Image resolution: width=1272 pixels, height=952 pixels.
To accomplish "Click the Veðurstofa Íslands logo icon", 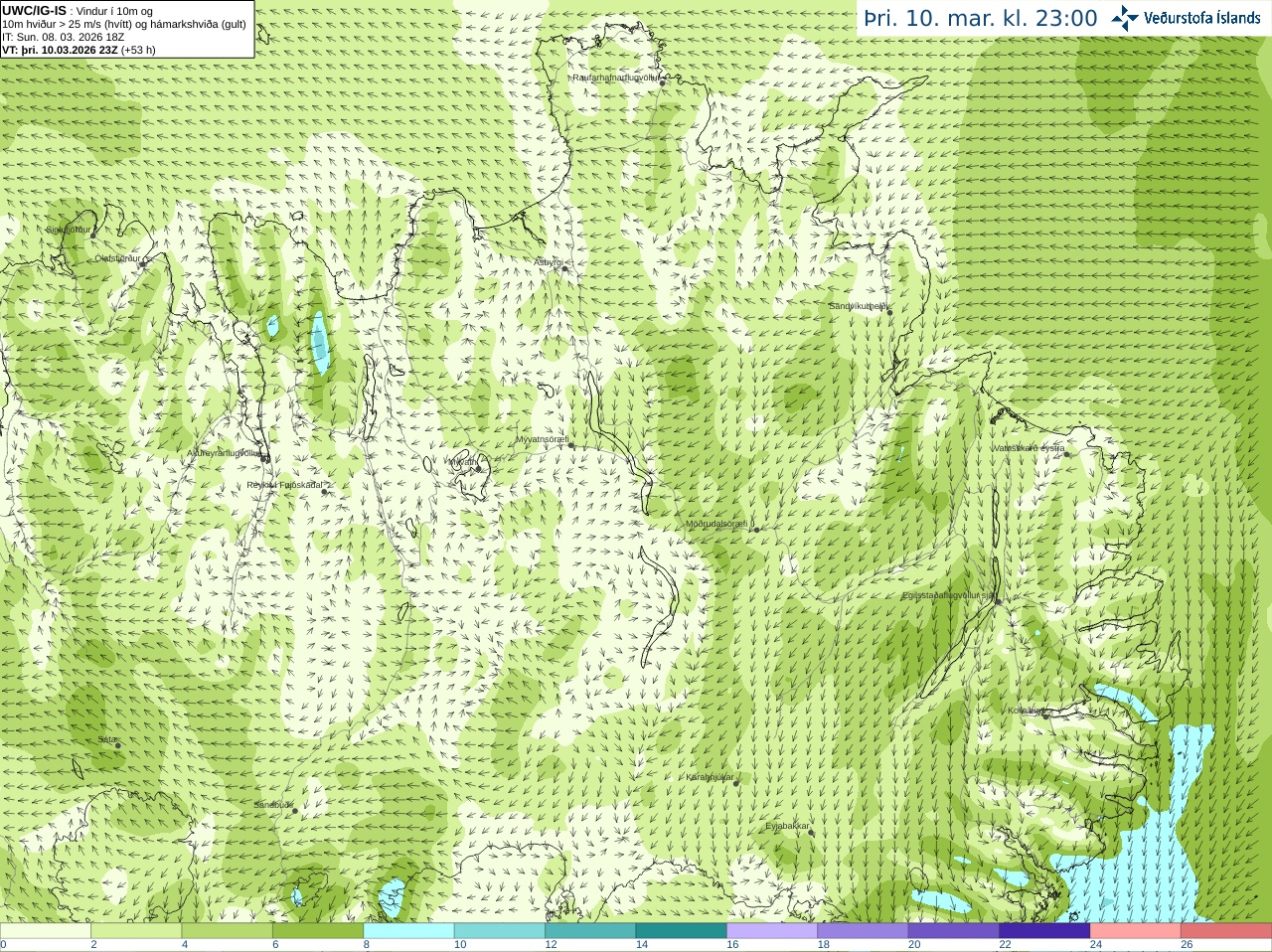I will coord(1124,18).
